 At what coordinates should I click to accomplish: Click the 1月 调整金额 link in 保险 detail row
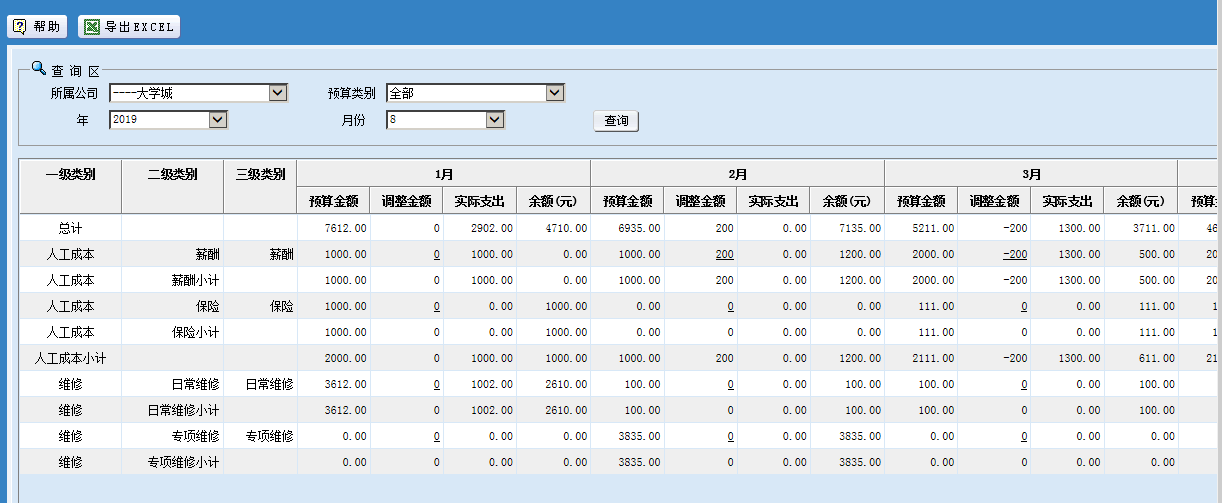(437, 306)
